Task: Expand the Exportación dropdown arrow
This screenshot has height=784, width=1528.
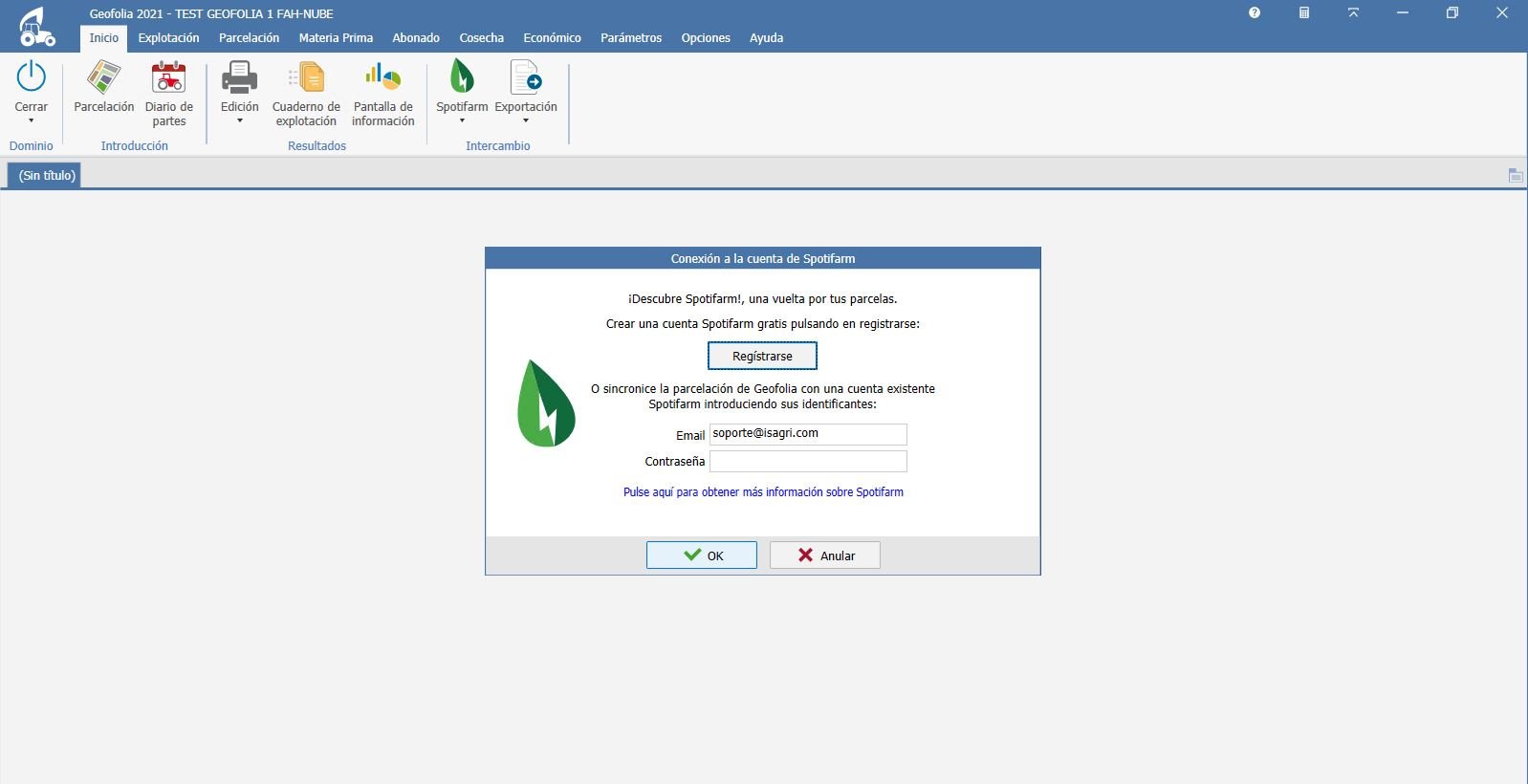Action: [526, 120]
